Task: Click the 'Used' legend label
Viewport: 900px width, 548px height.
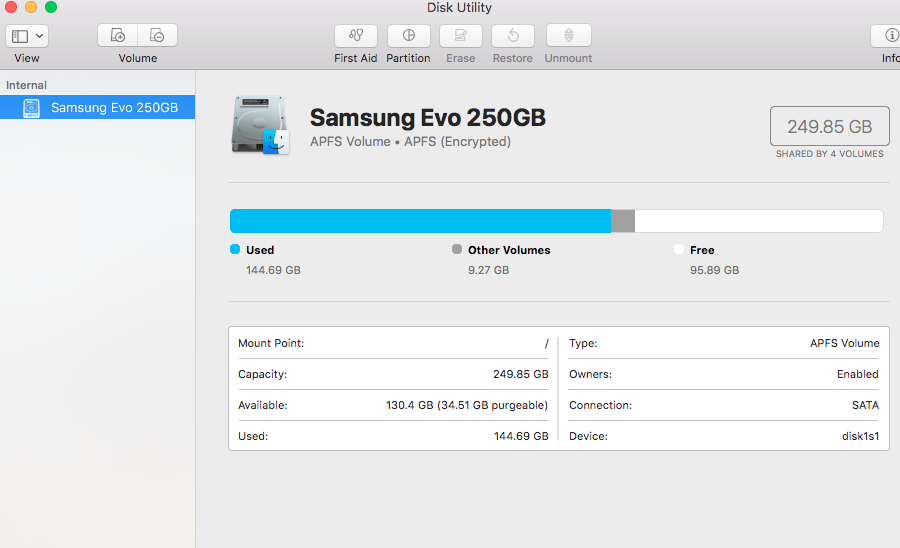Action: 260,250
